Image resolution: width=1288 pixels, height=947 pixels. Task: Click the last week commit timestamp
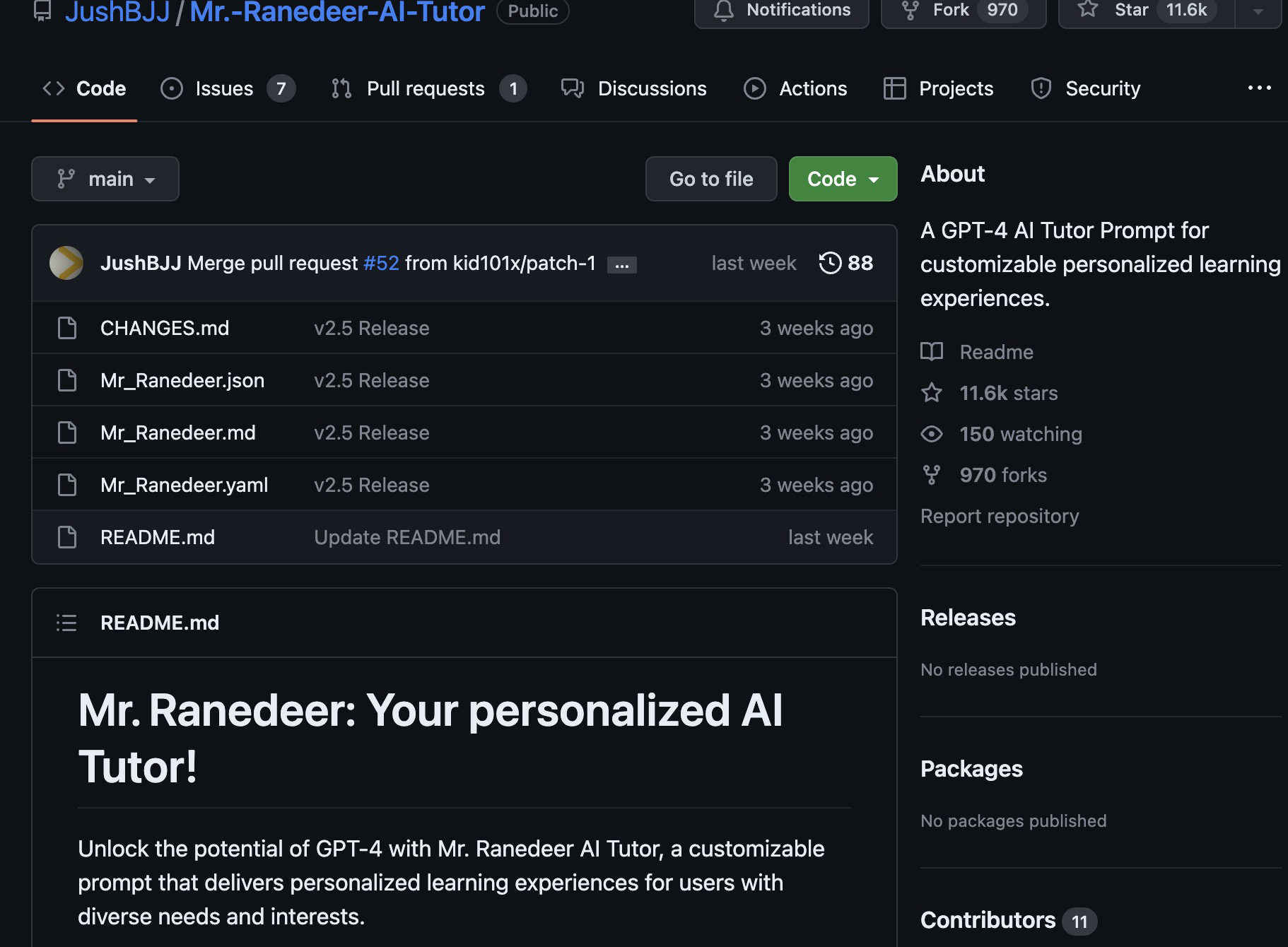point(754,263)
